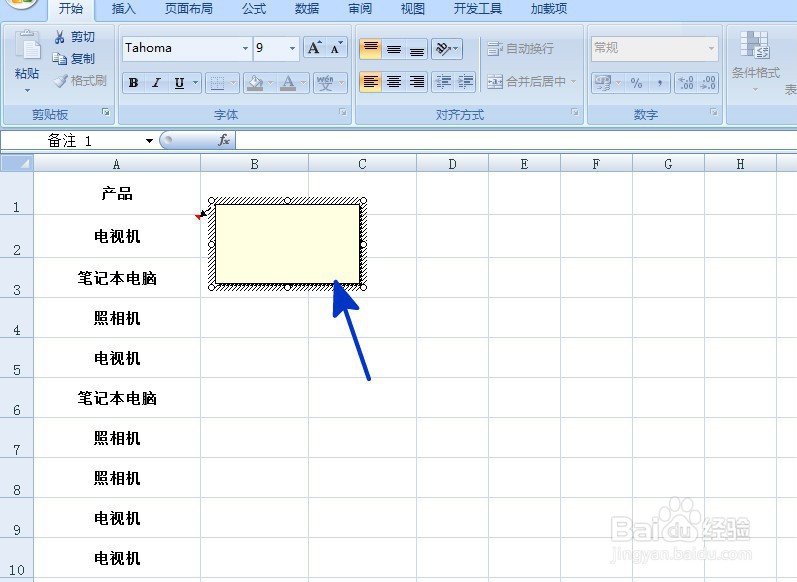
Task: Click the Cut (剪切) scissors button
Action: pos(74,37)
